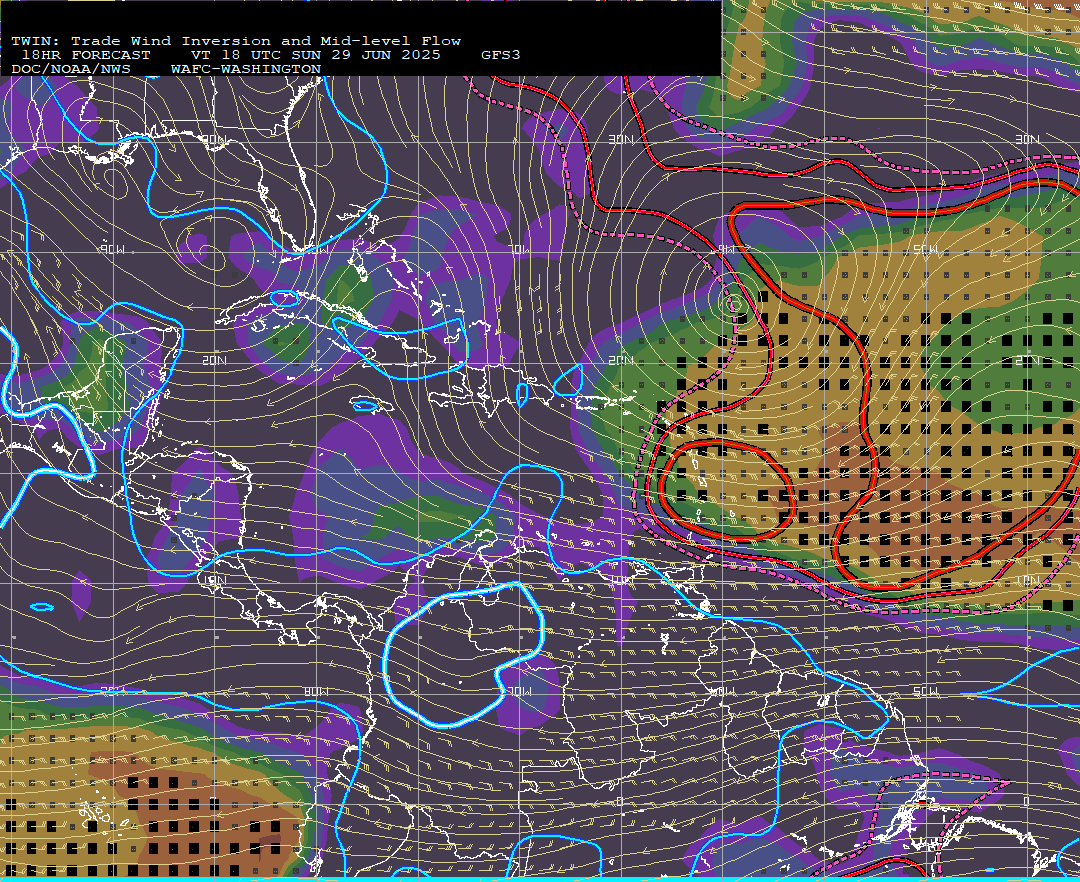Viewport: 1080px width, 882px height.
Task: Click the 'TWIN: Trade Wind Inversion' title text
Action: tap(141, 41)
